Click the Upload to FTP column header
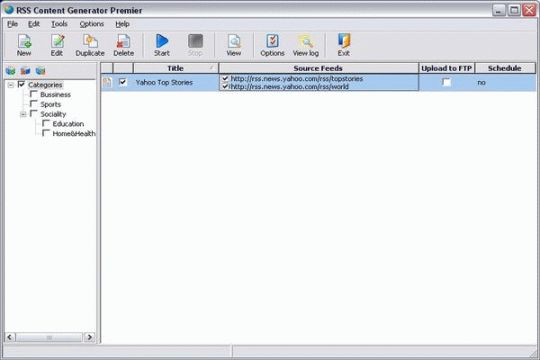Image resolution: width=540 pixels, height=360 pixels. [x=447, y=68]
